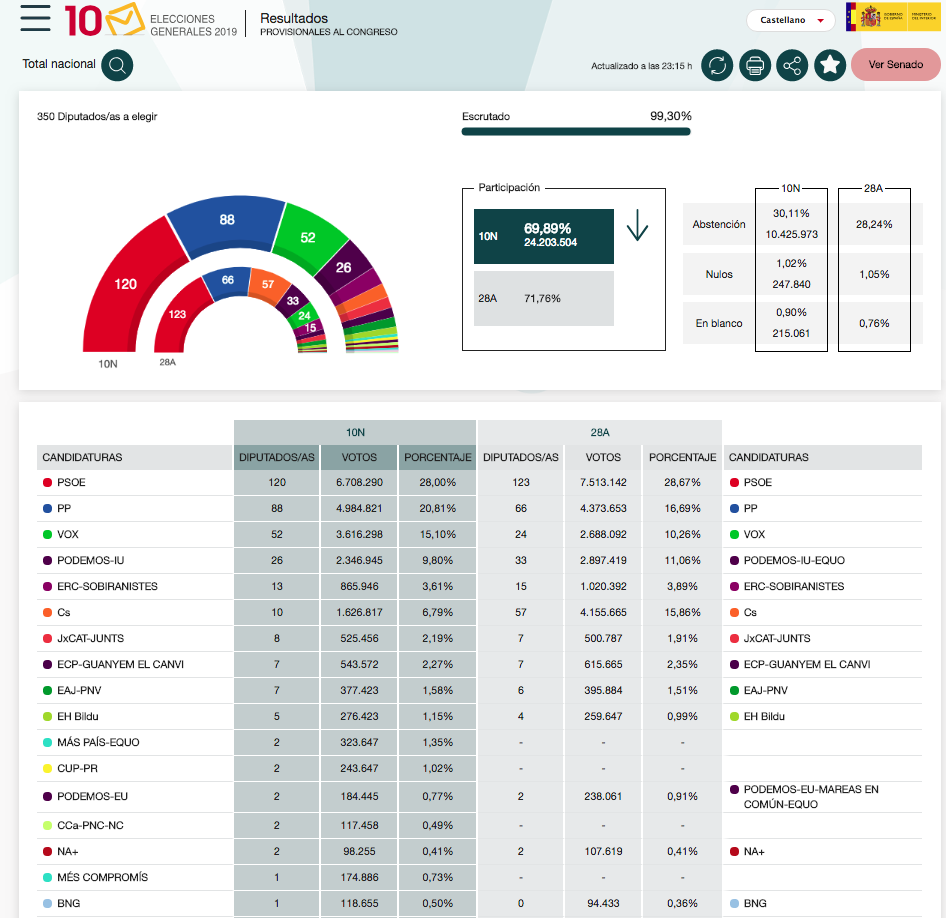Open the hamburger navigation menu
The height and width of the screenshot is (918, 946).
coord(35,17)
